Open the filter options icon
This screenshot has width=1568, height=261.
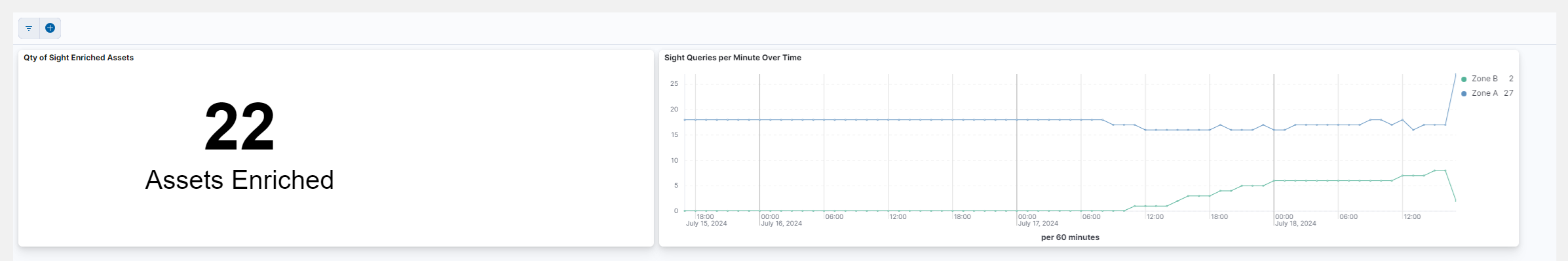tap(29, 28)
